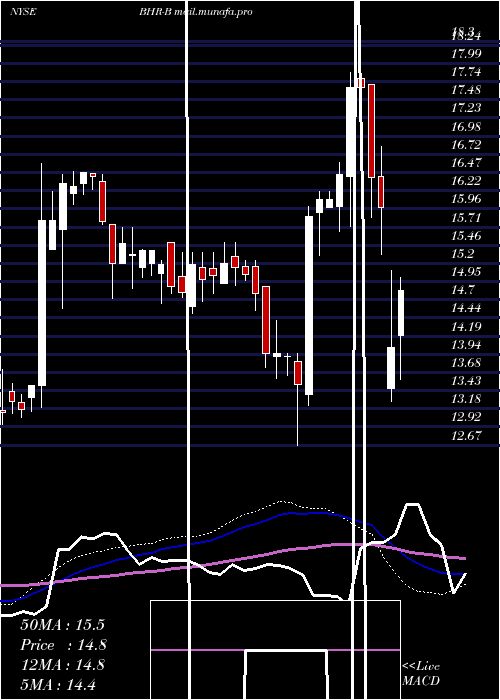Viewport: 500px width, 700px height.
Task: Click the long red candle falling from 17.48
Action: [371, 131]
